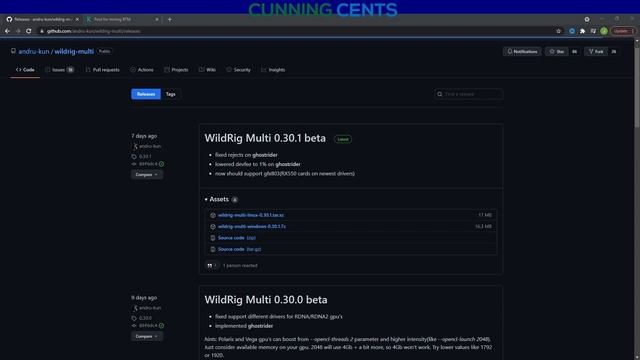The width and height of the screenshot is (640, 360).
Task: Download wildrig-multi-windows-0.30.1.7z
Action: 252,227
